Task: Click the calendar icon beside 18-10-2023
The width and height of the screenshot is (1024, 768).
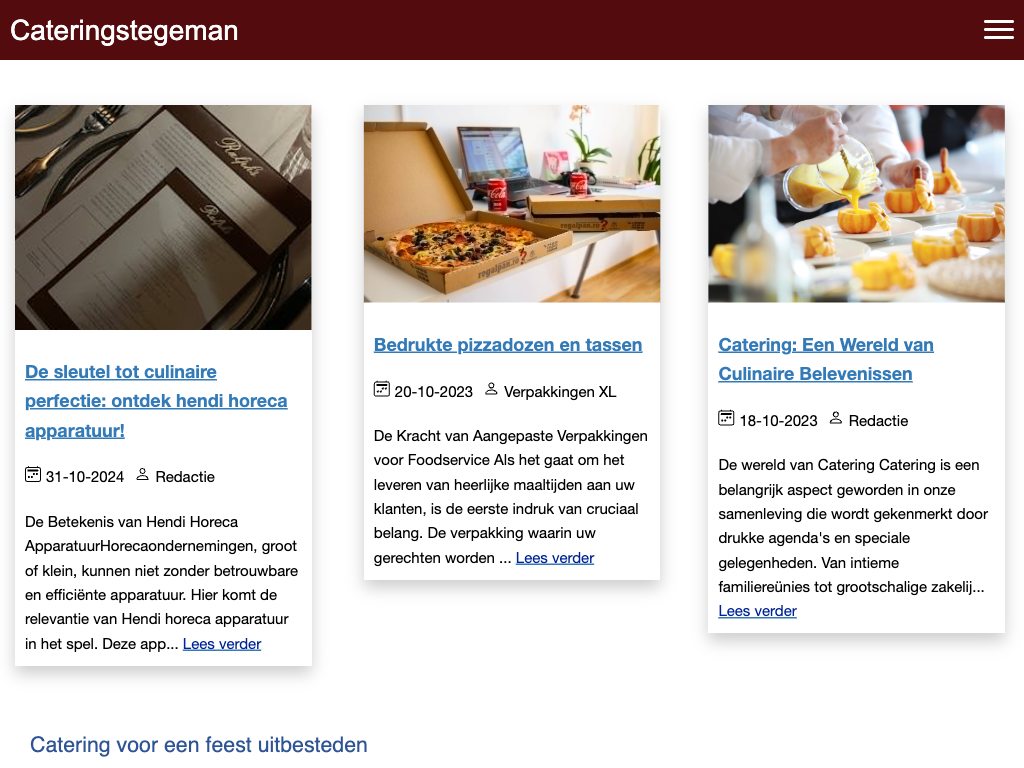Action: pyautogui.click(x=726, y=418)
